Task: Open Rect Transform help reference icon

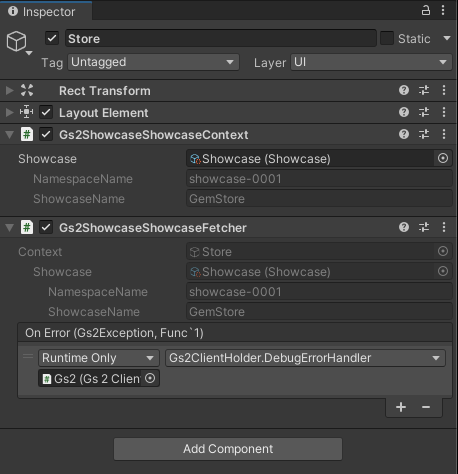Action: [404, 90]
